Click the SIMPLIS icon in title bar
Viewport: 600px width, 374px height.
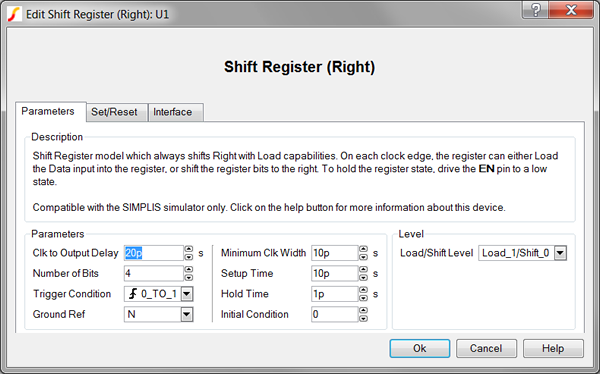coord(14,14)
